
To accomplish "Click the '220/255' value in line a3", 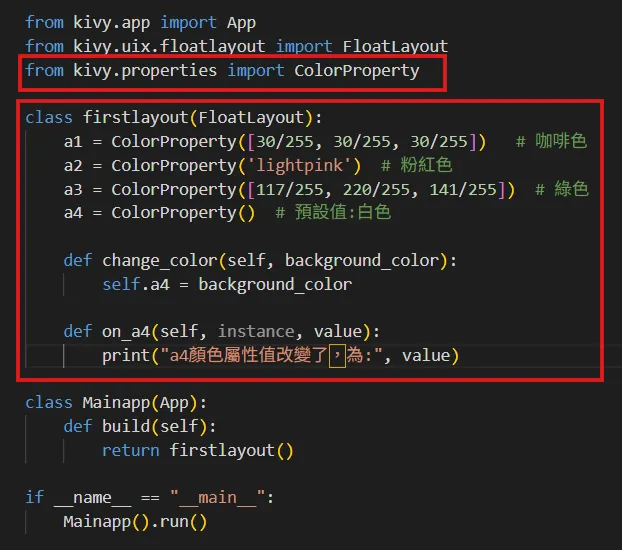I will (376, 190).
